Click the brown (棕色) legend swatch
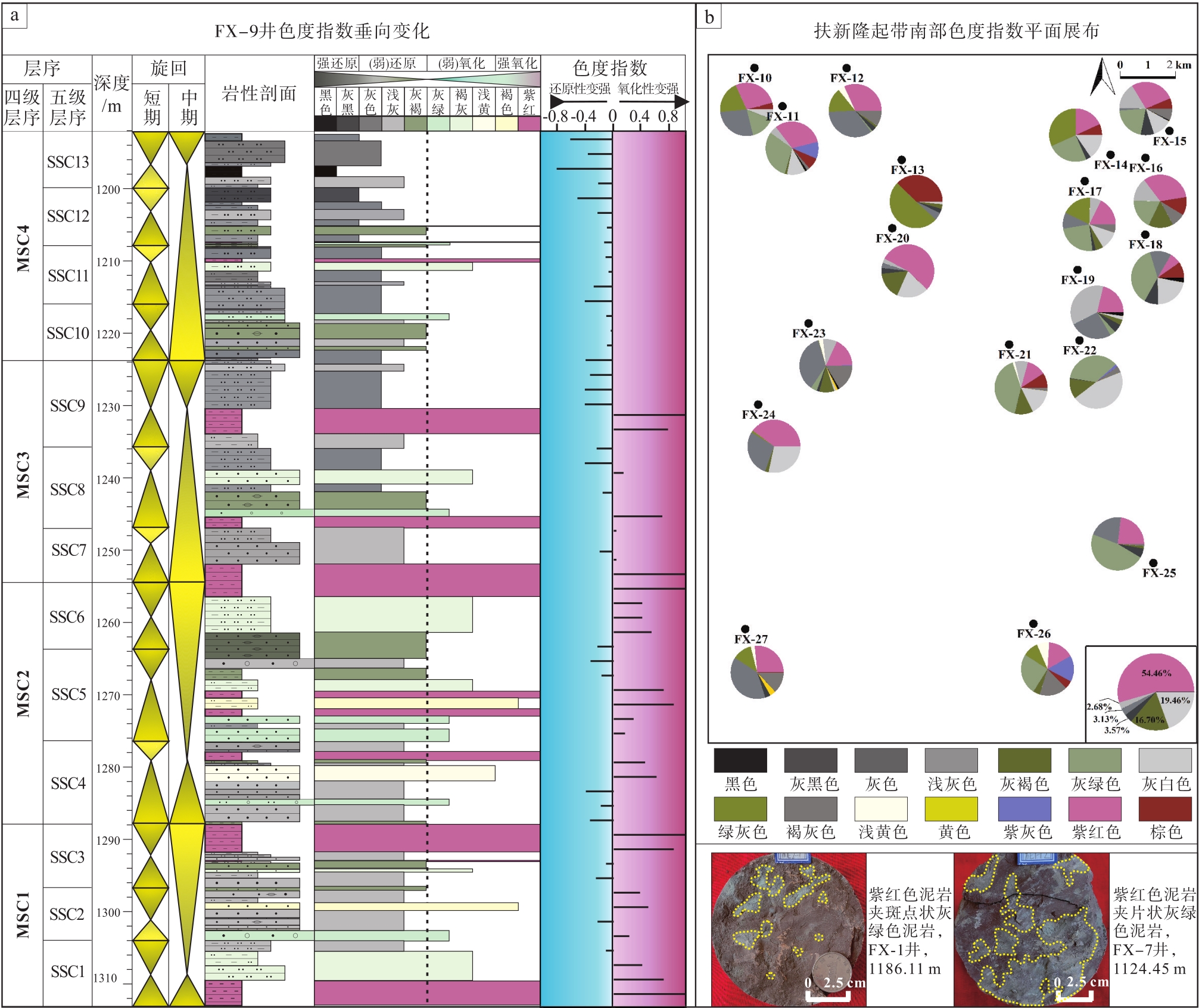Viewport: 1199px width, 1008px height. 1164,810
